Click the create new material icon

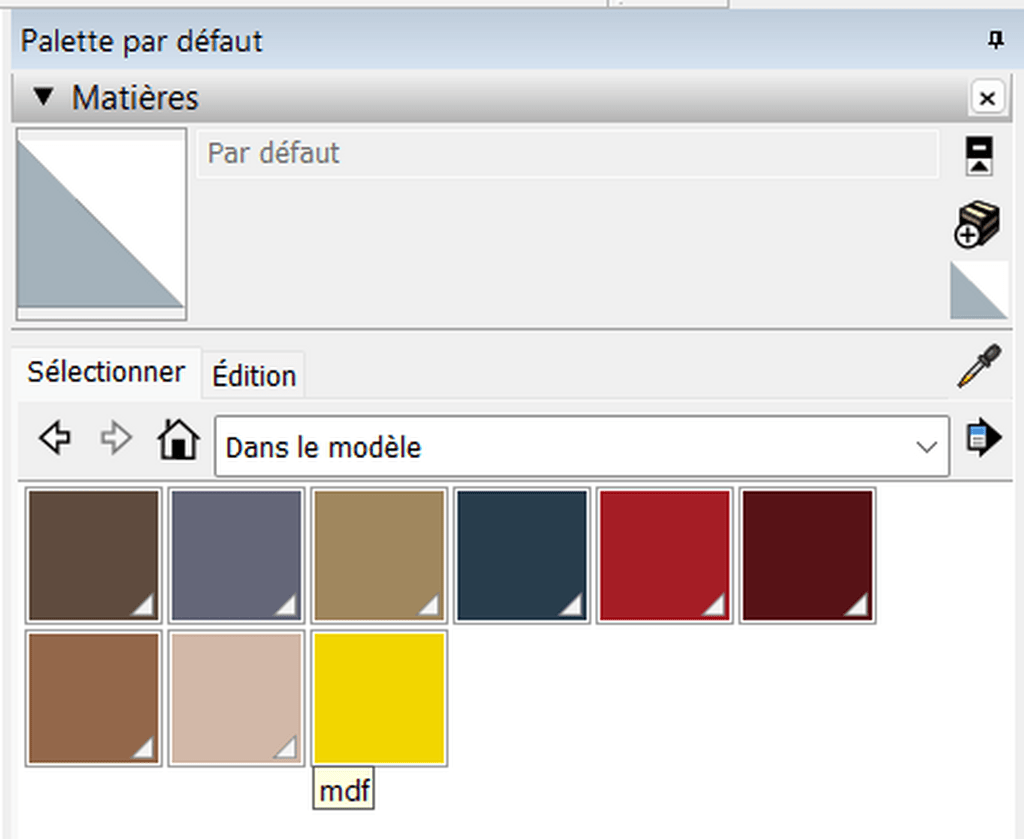(977, 223)
